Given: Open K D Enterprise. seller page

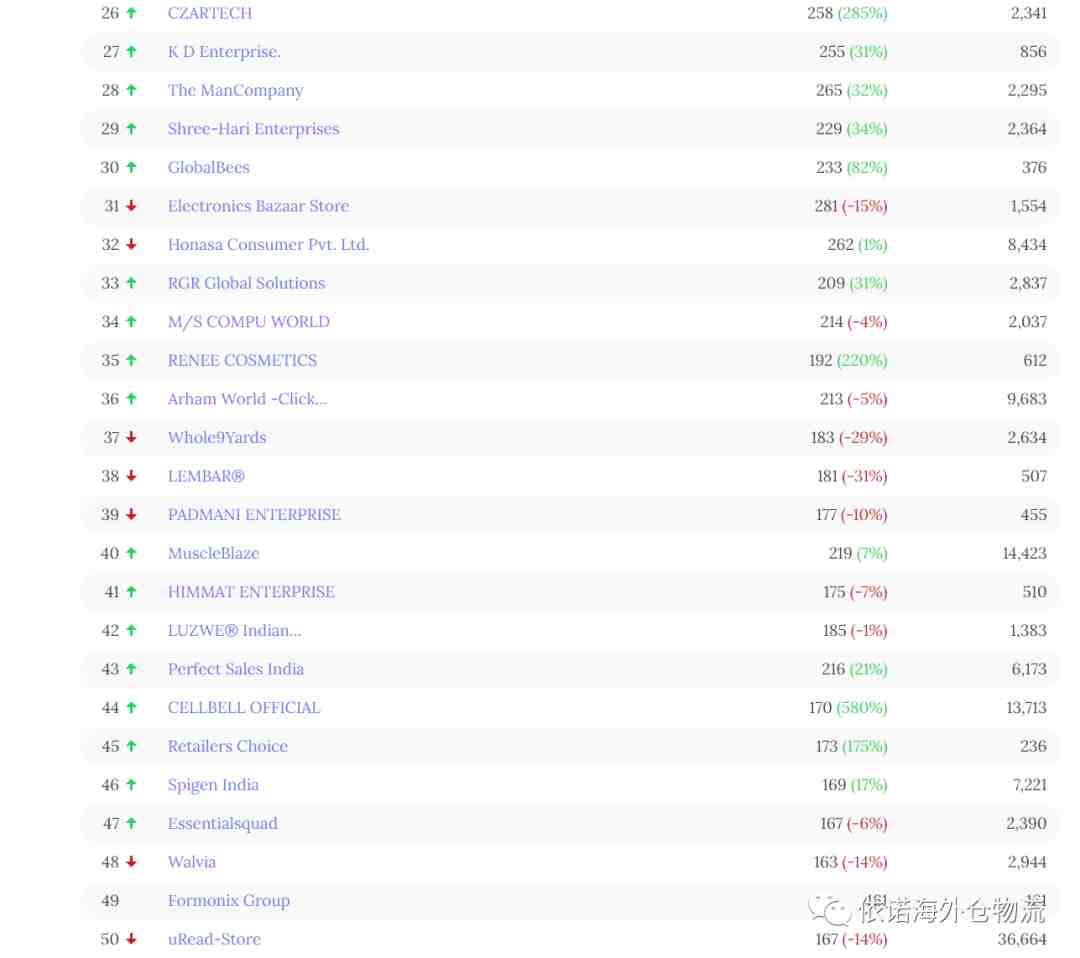Looking at the screenshot, I should pos(224,52).
